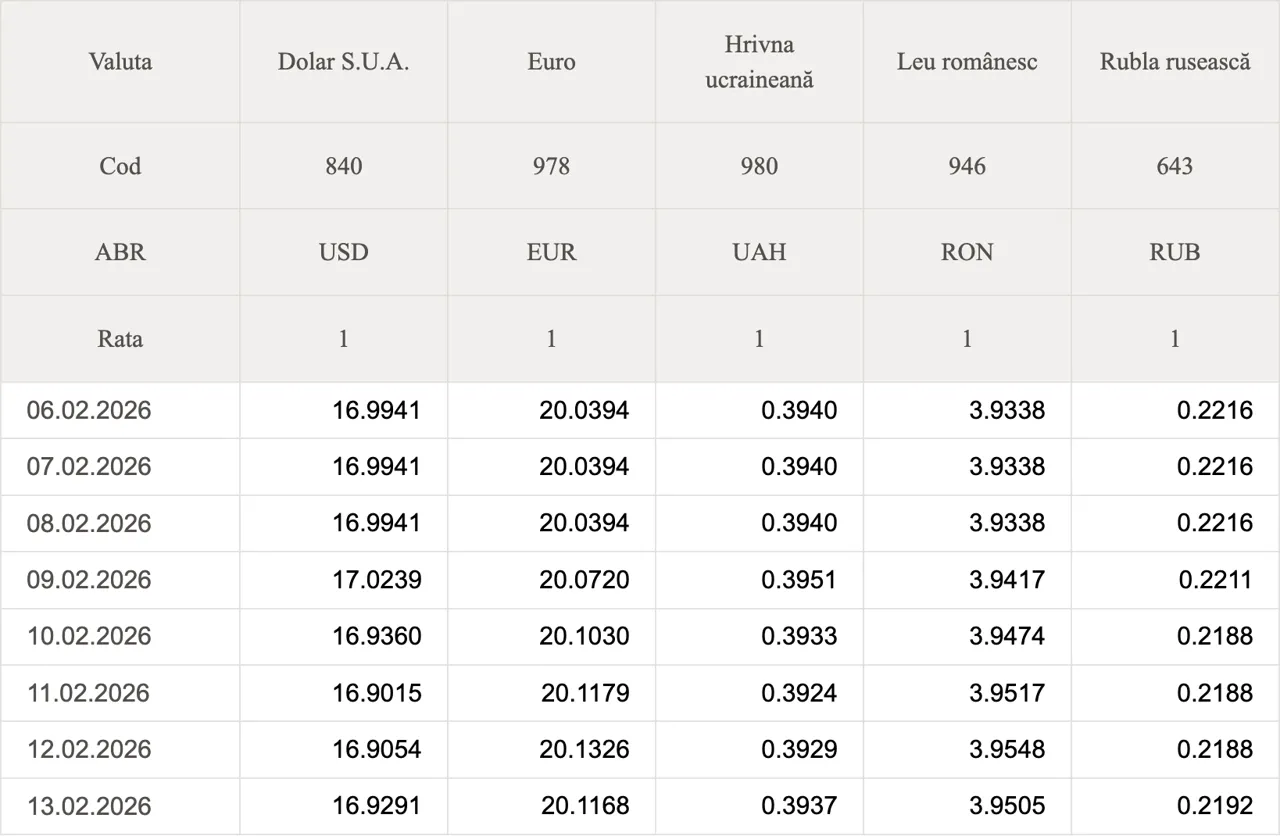1280x836 pixels.
Task: Select the RUB abbreviation cell
Action: 1175,252
